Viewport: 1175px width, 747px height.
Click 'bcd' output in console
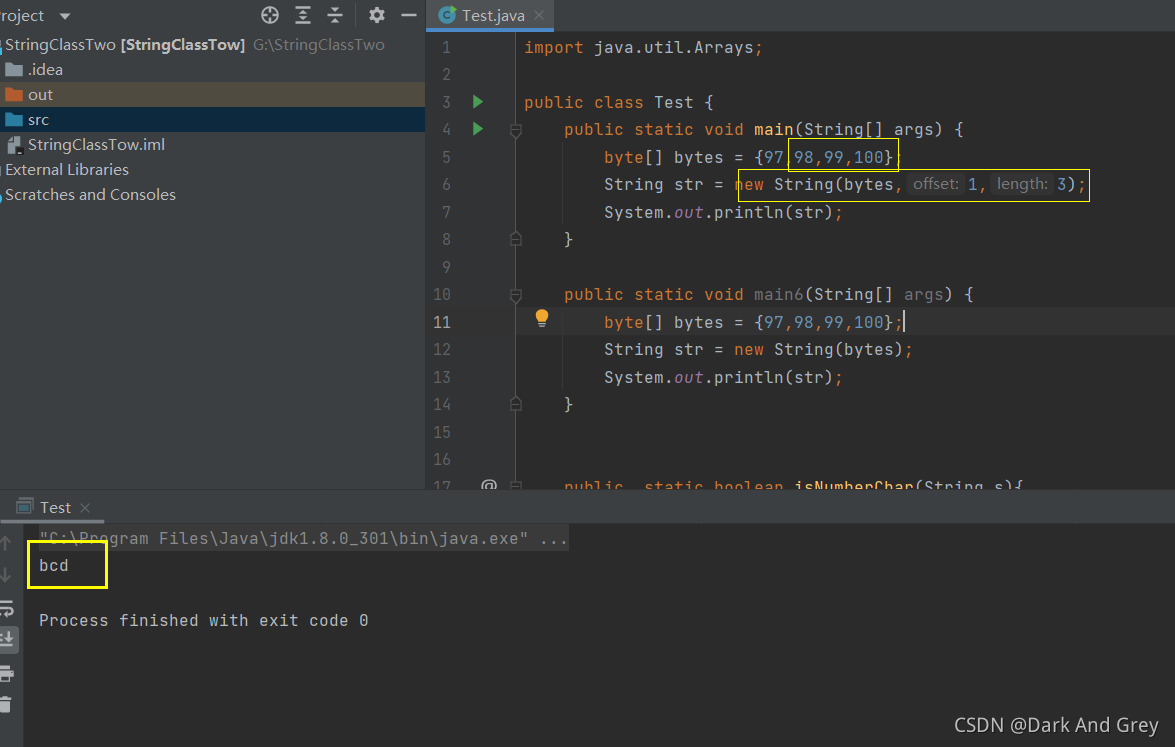(x=54, y=566)
